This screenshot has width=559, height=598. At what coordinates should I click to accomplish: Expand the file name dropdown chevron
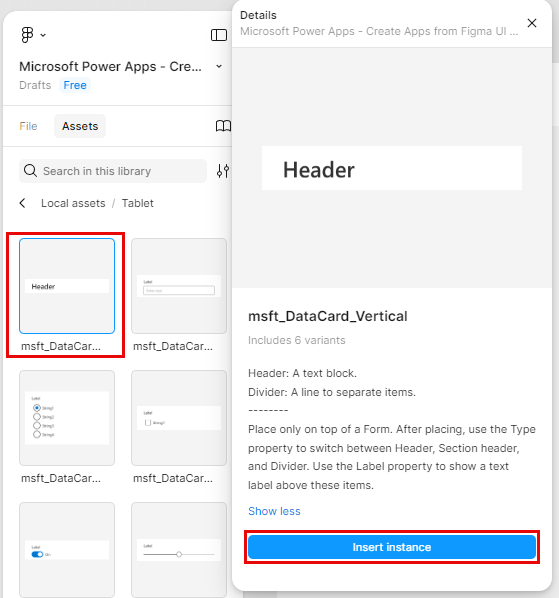(x=219, y=66)
